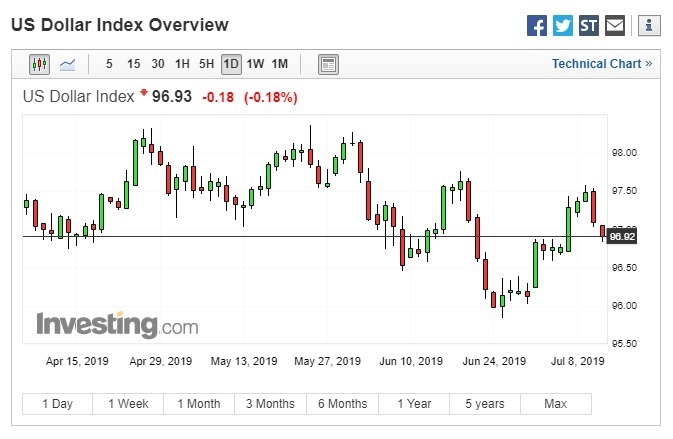Click the (-0.18%) percent change
Screen dimensions: 673x439
pos(271,97)
